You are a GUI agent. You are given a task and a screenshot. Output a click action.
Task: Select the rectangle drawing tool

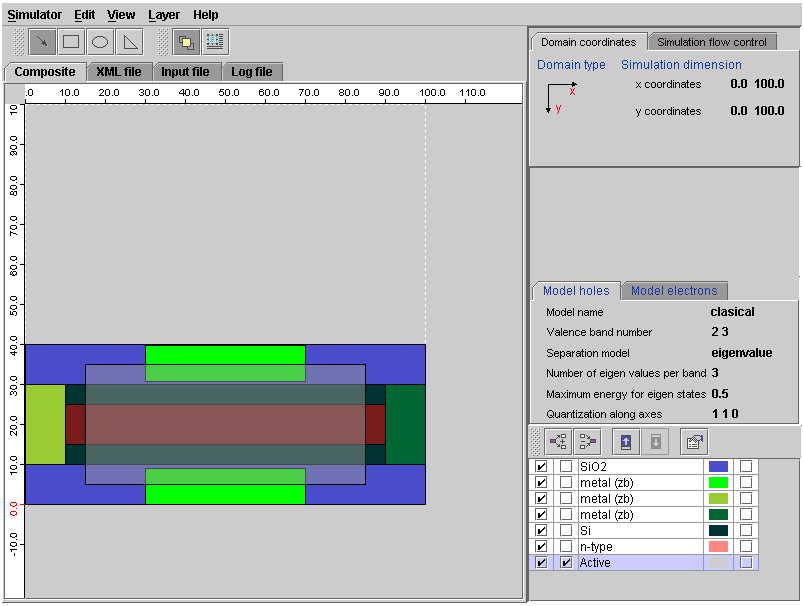(71, 42)
